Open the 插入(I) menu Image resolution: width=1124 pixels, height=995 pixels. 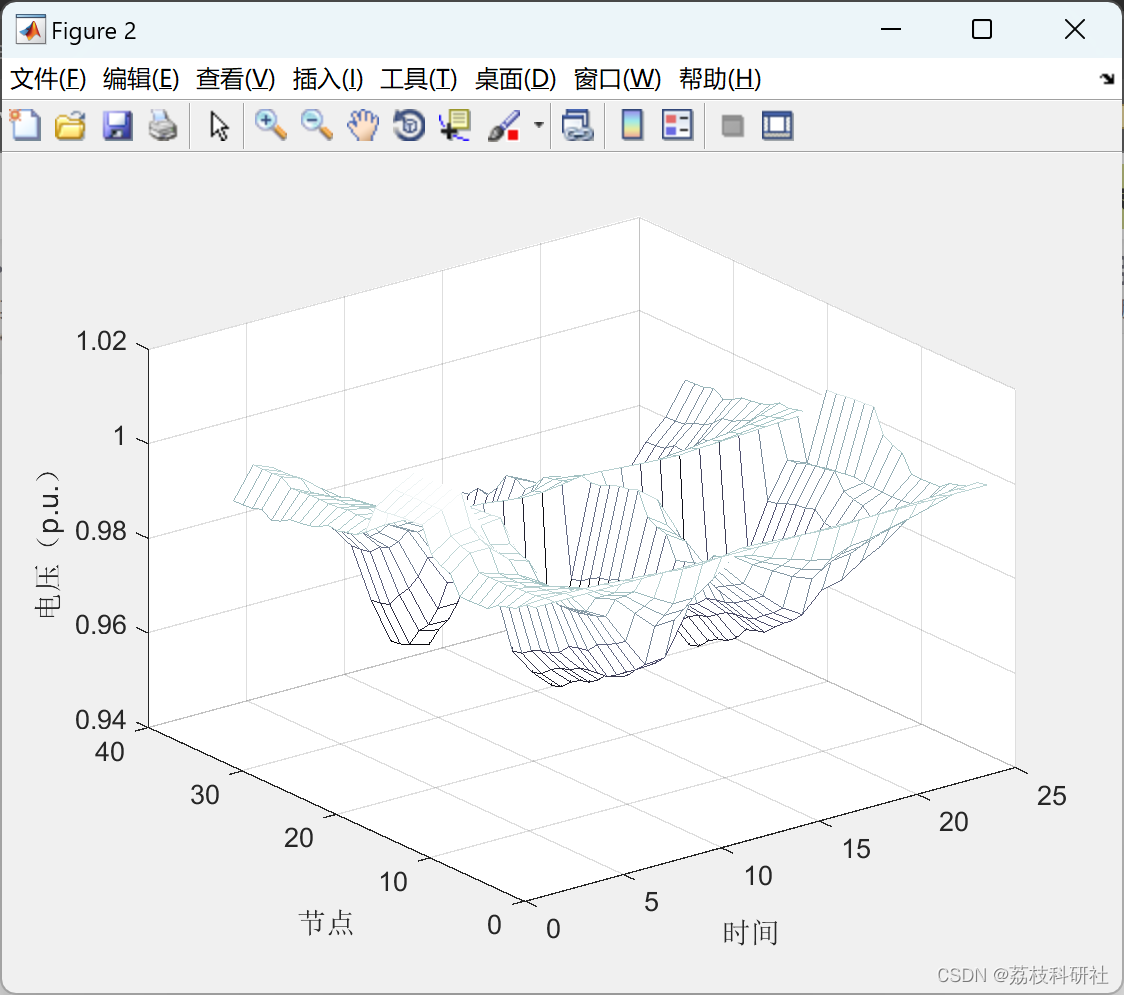[x=328, y=79]
